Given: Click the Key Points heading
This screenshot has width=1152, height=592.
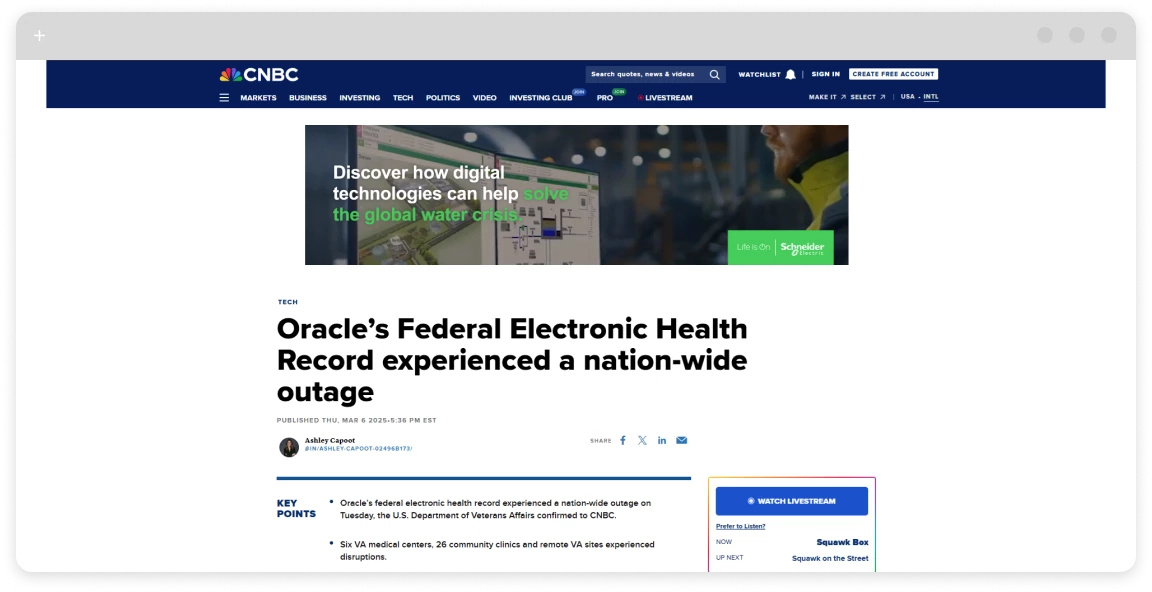Looking at the screenshot, I should tap(296, 509).
